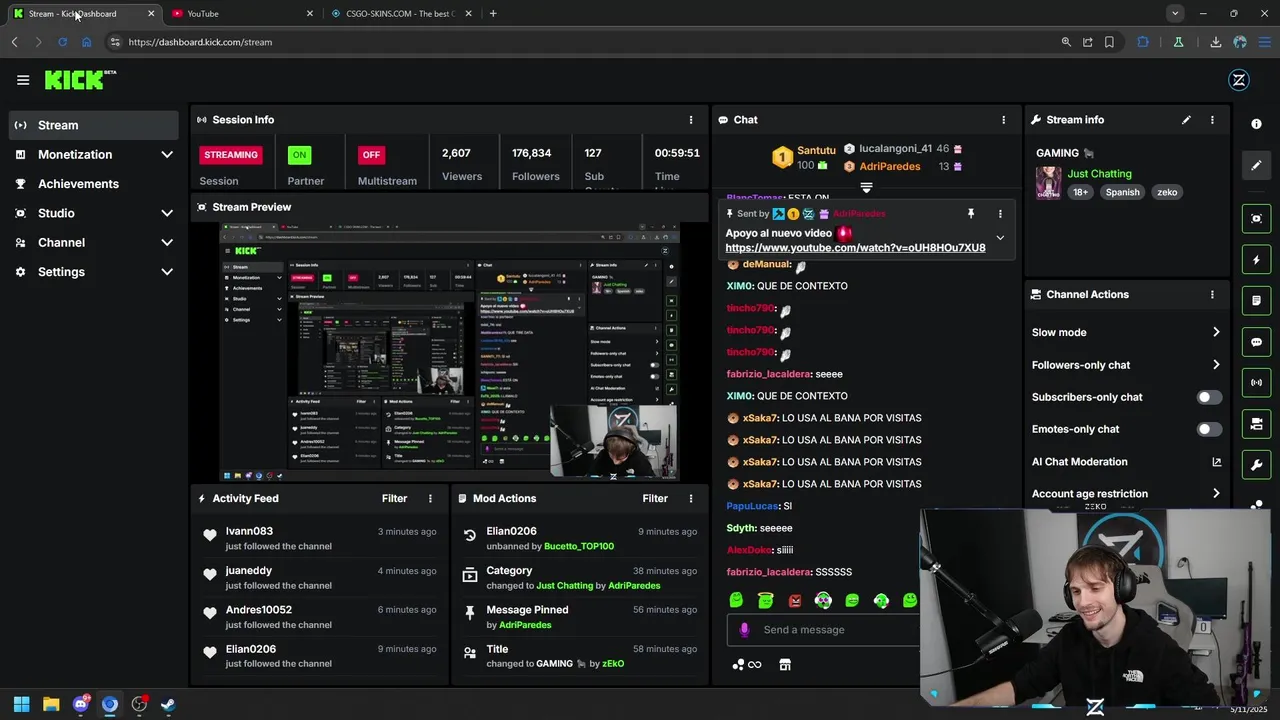Screen dimensions: 1280x720
Task: Reload the page in browser toolbar
Action: [62, 42]
